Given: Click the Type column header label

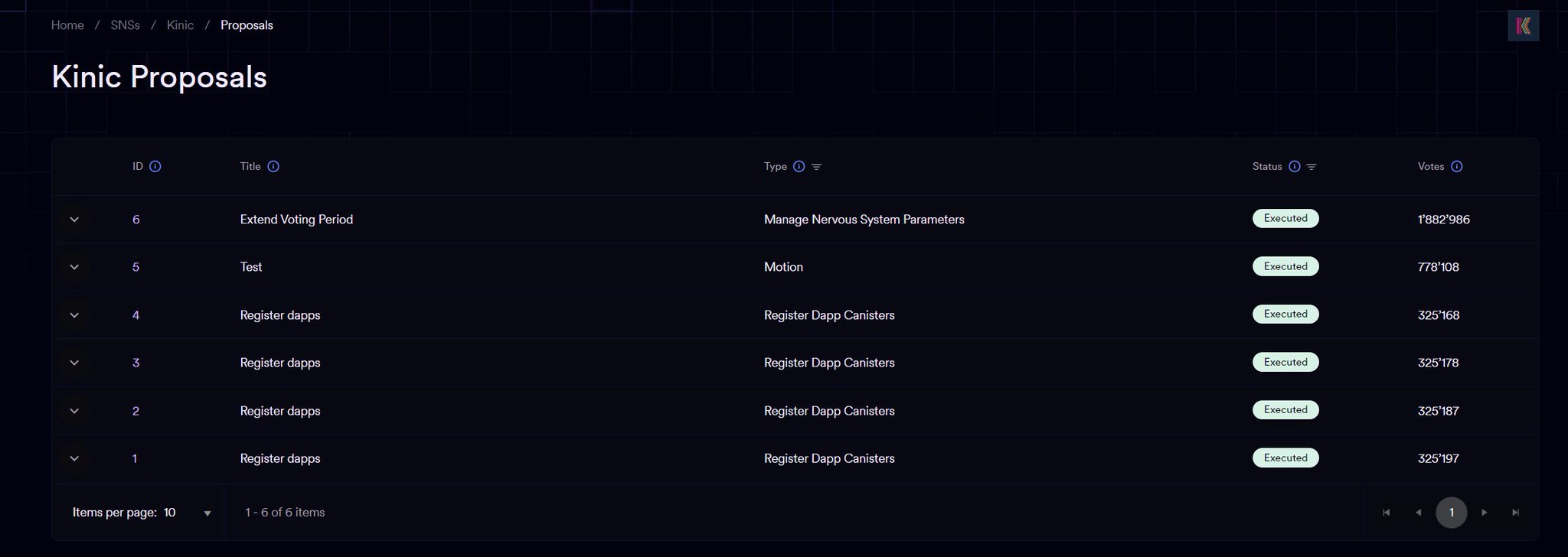Looking at the screenshot, I should pyautogui.click(x=776, y=167).
